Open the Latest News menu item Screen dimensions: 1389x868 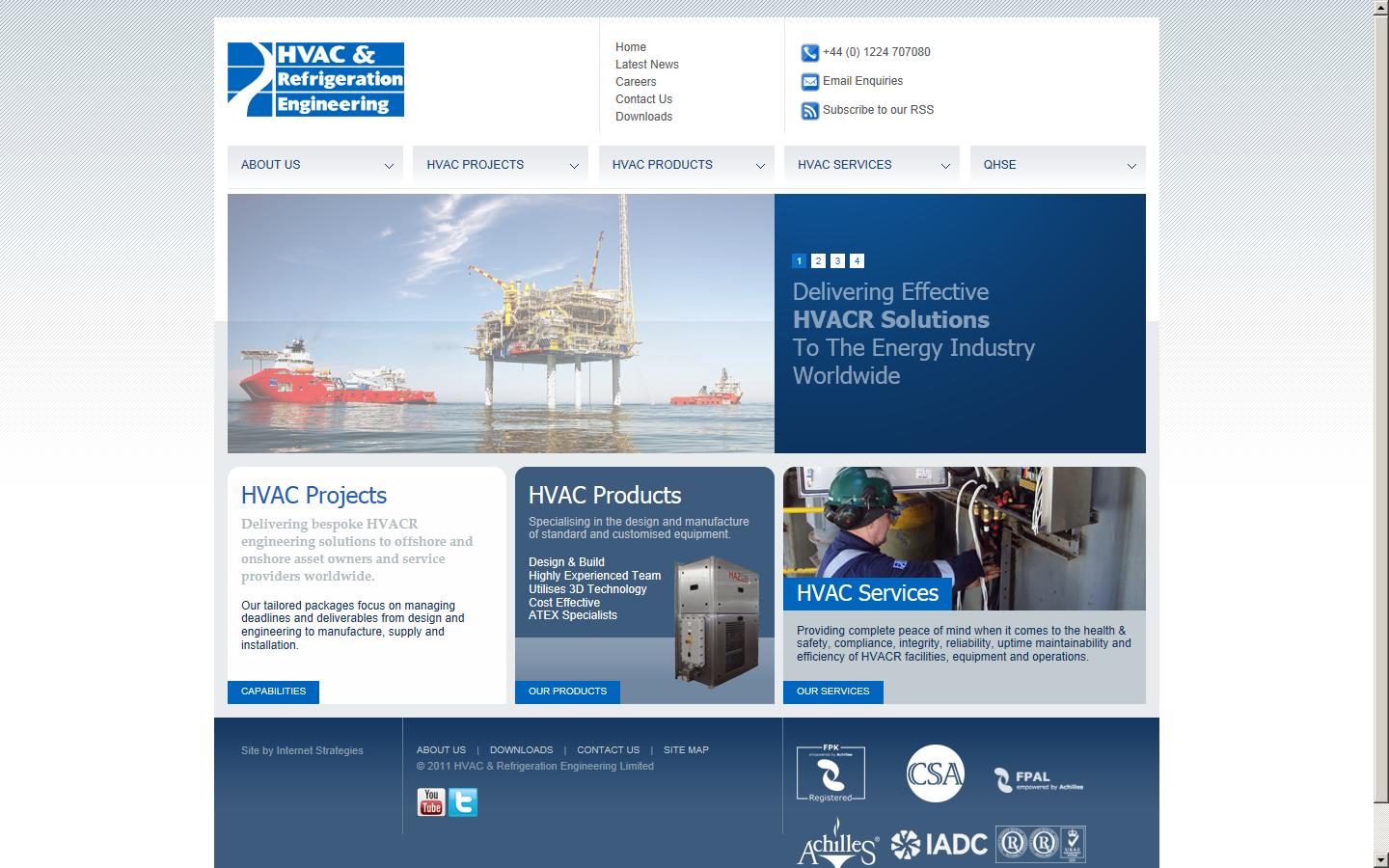[646, 64]
